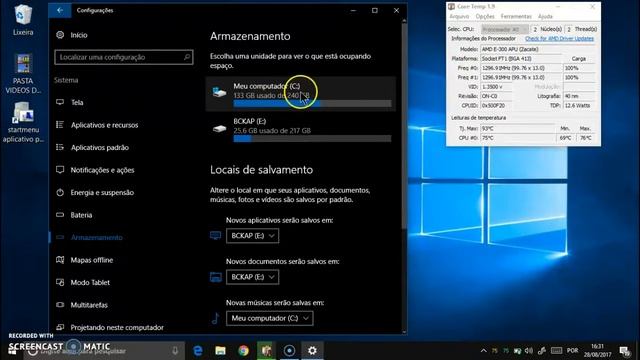Click Check for AMD Driver Updates link
Screen dimensions: 640x360
click(559, 38)
